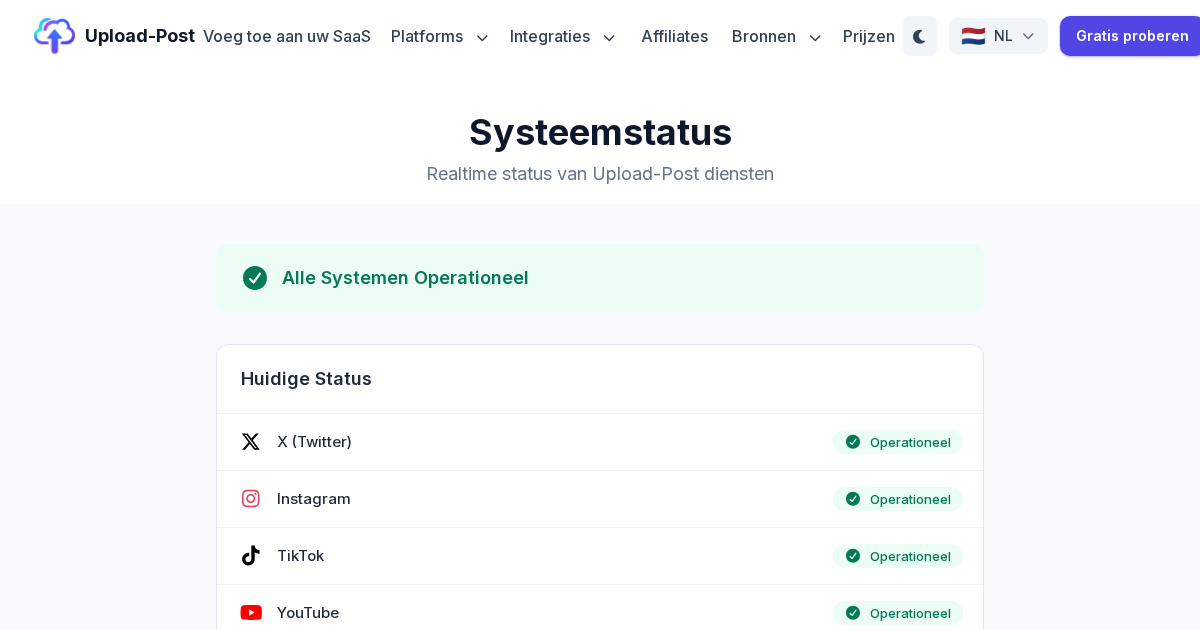This screenshot has width=1200, height=630.
Task: Click the check icon in Instagram status badge
Action: click(x=853, y=499)
